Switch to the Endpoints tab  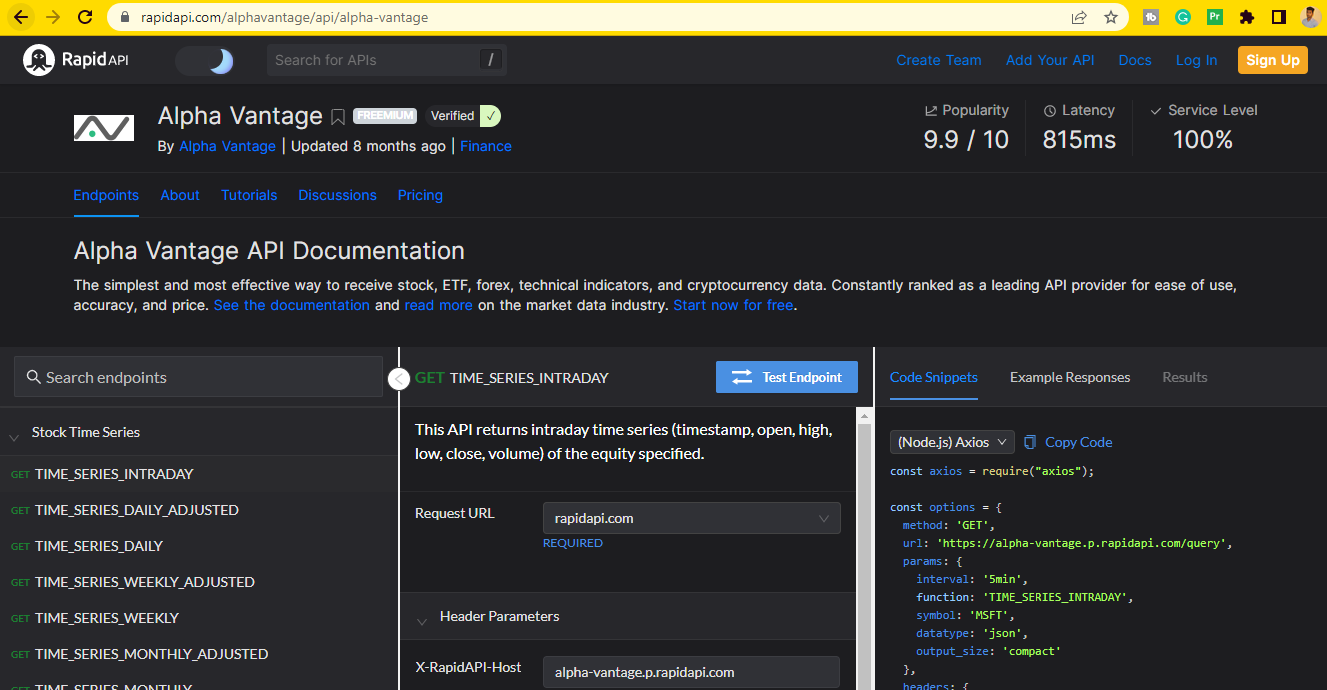point(106,195)
